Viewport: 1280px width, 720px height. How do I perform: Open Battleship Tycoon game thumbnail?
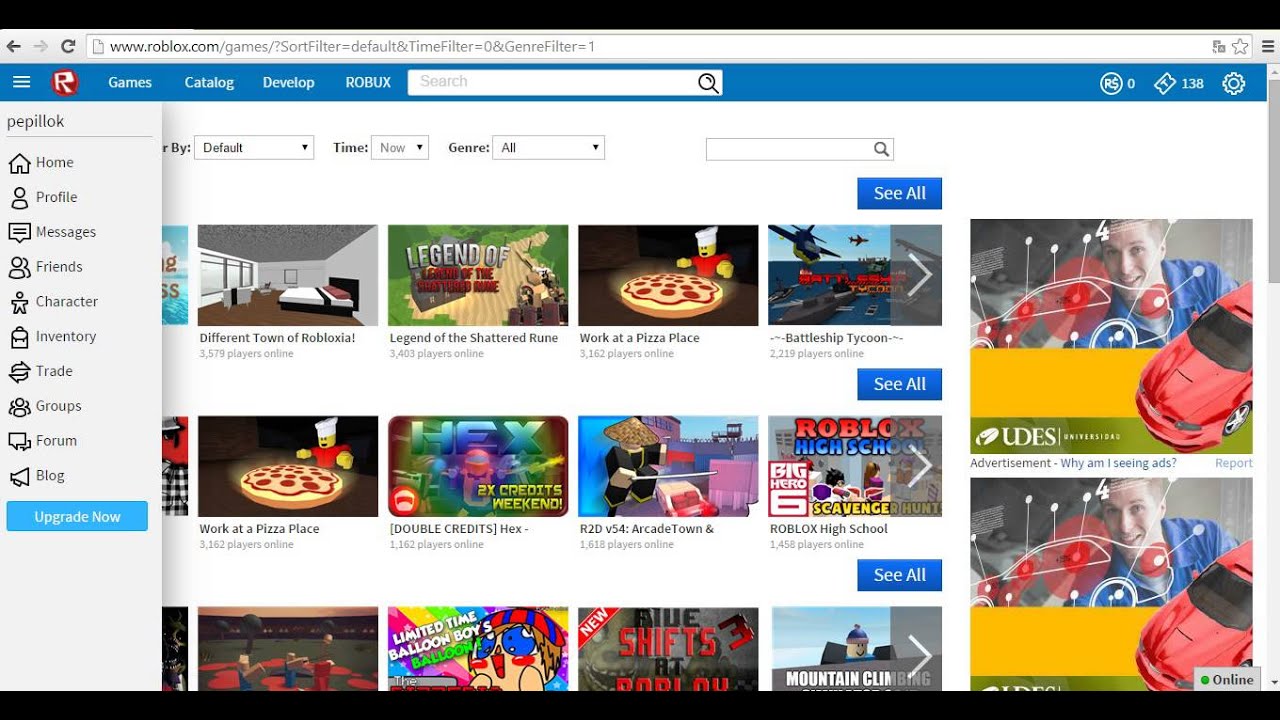855,275
